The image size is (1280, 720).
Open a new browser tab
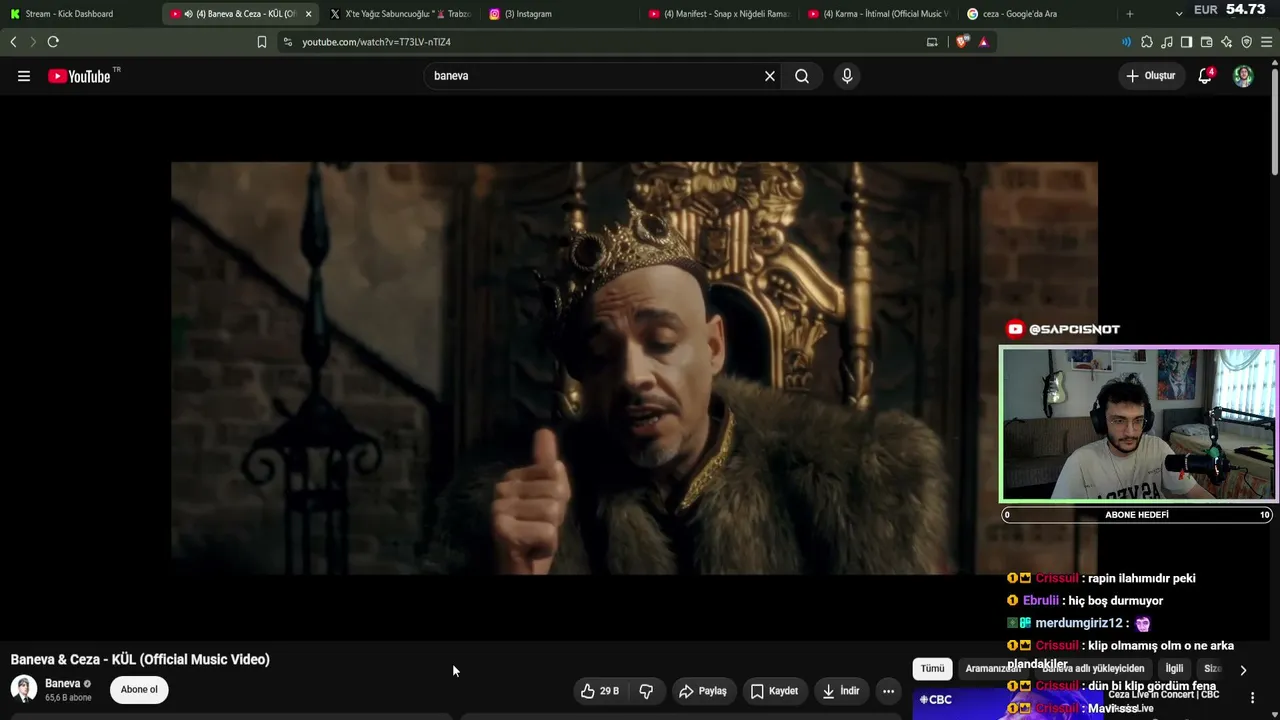[x=1130, y=14]
